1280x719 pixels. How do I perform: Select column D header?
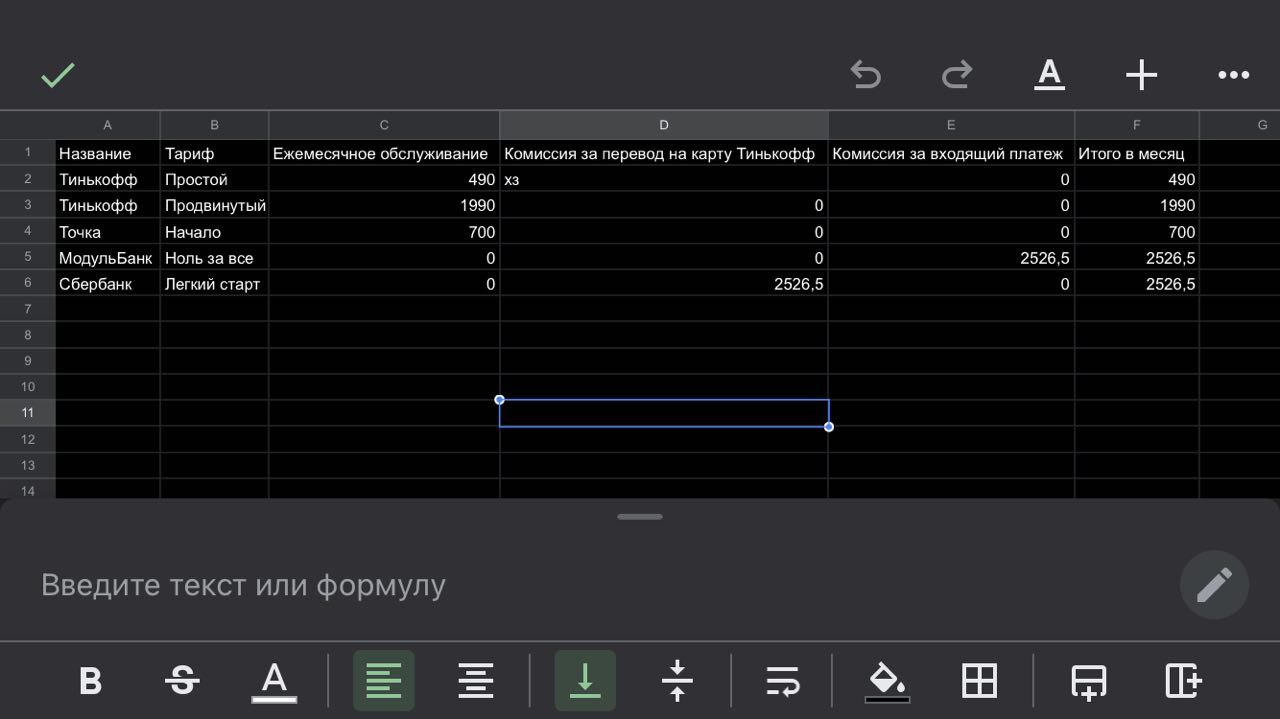click(x=664, y=125)
